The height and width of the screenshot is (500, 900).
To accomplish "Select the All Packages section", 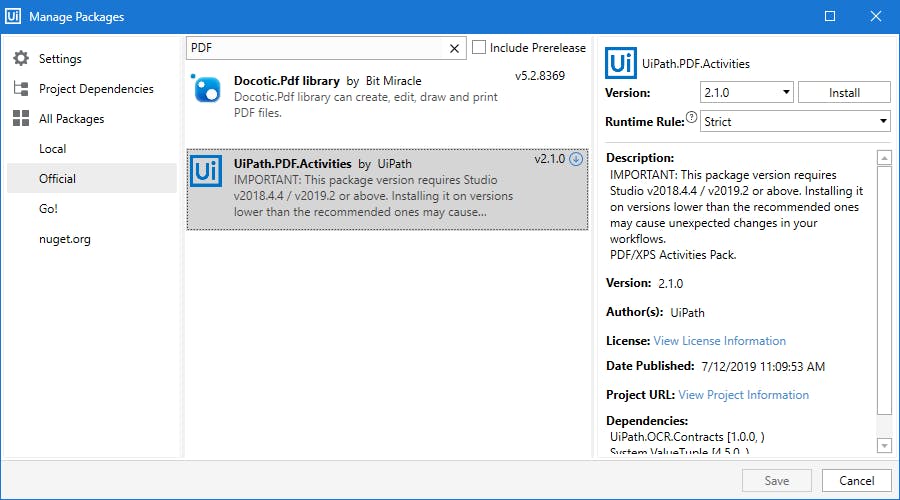I will point(71,118).
